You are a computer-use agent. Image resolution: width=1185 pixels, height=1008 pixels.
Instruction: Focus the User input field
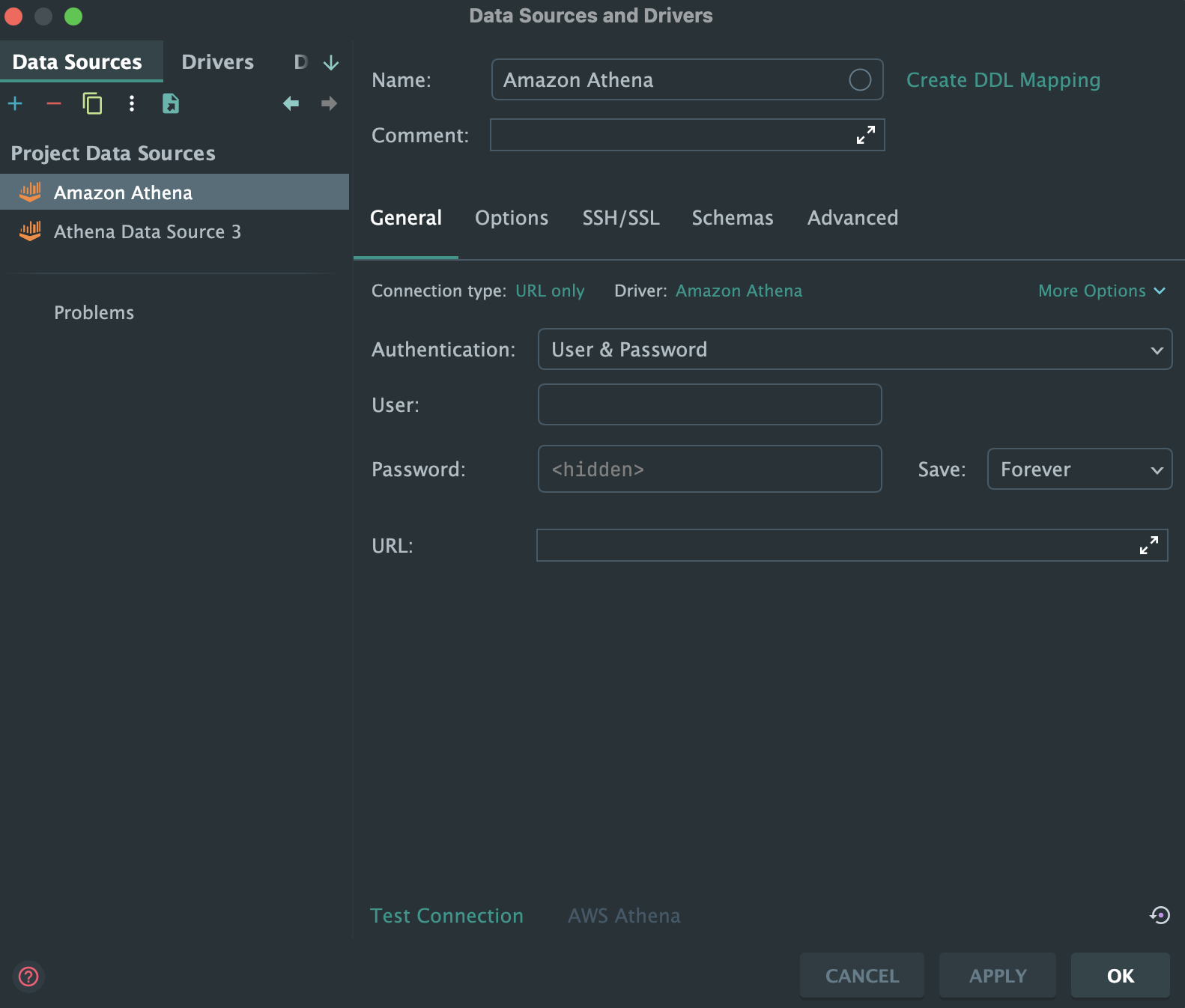tap(709, 404)
